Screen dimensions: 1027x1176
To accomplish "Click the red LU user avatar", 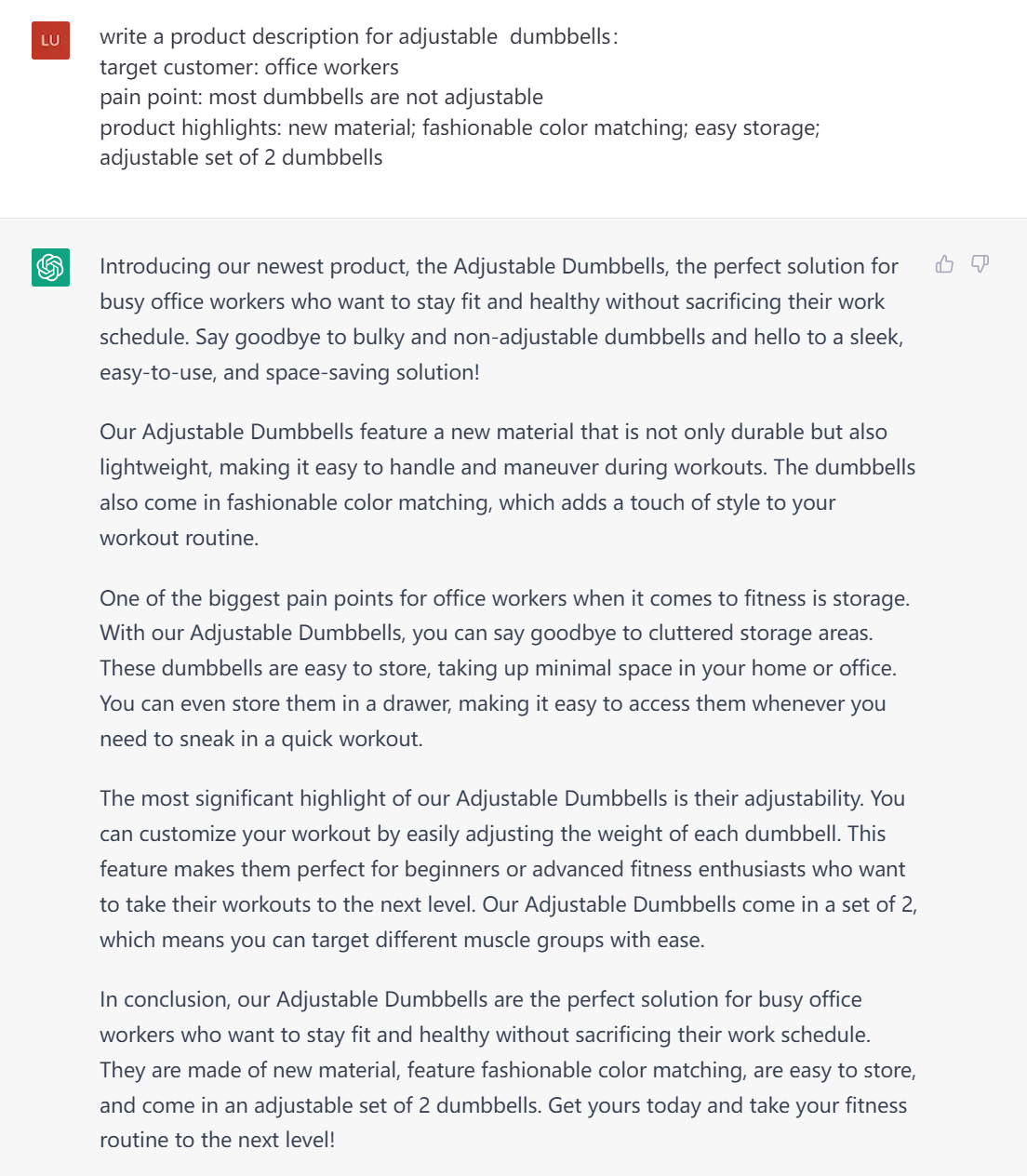I will point(50,40).
